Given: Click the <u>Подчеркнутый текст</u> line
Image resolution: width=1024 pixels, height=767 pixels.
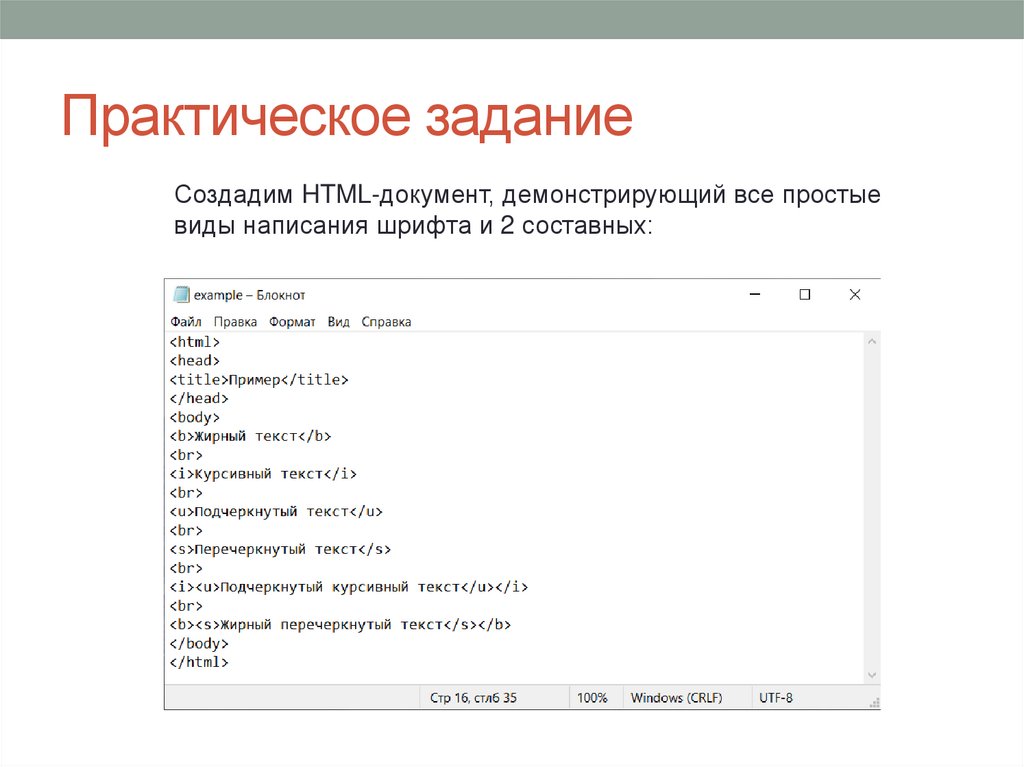Looking at the screenshot, I should (276, 512).
